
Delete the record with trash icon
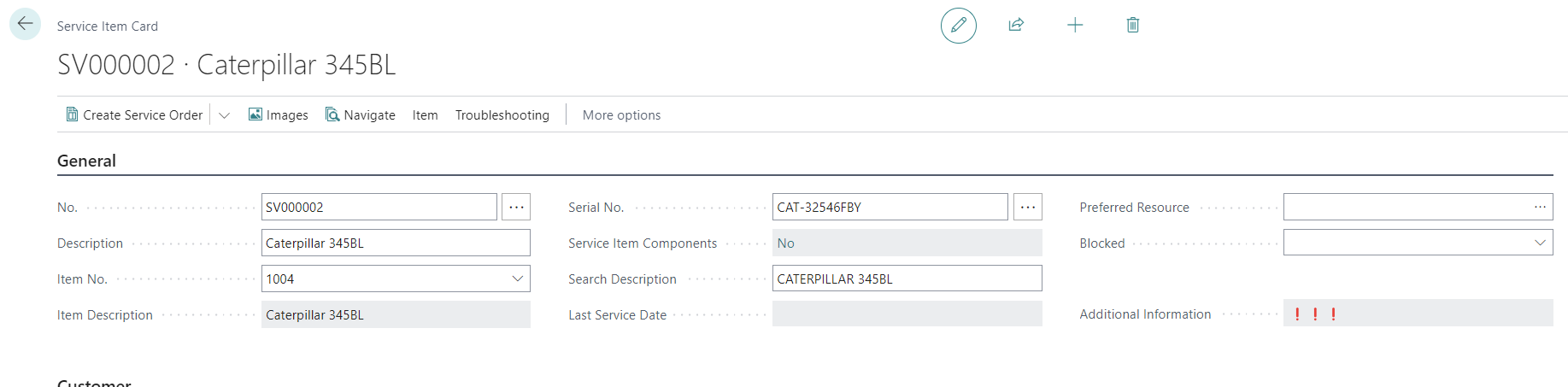pos(1133,25)
